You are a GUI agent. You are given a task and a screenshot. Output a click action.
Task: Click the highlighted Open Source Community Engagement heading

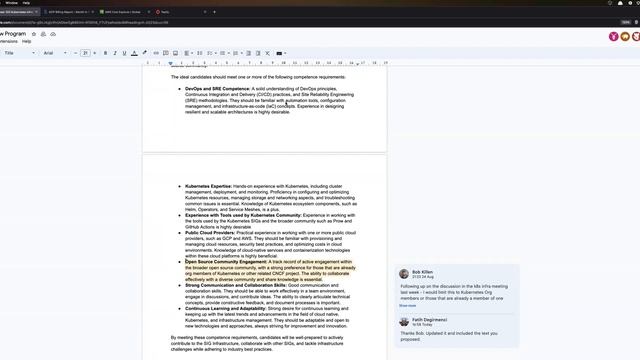226,262
